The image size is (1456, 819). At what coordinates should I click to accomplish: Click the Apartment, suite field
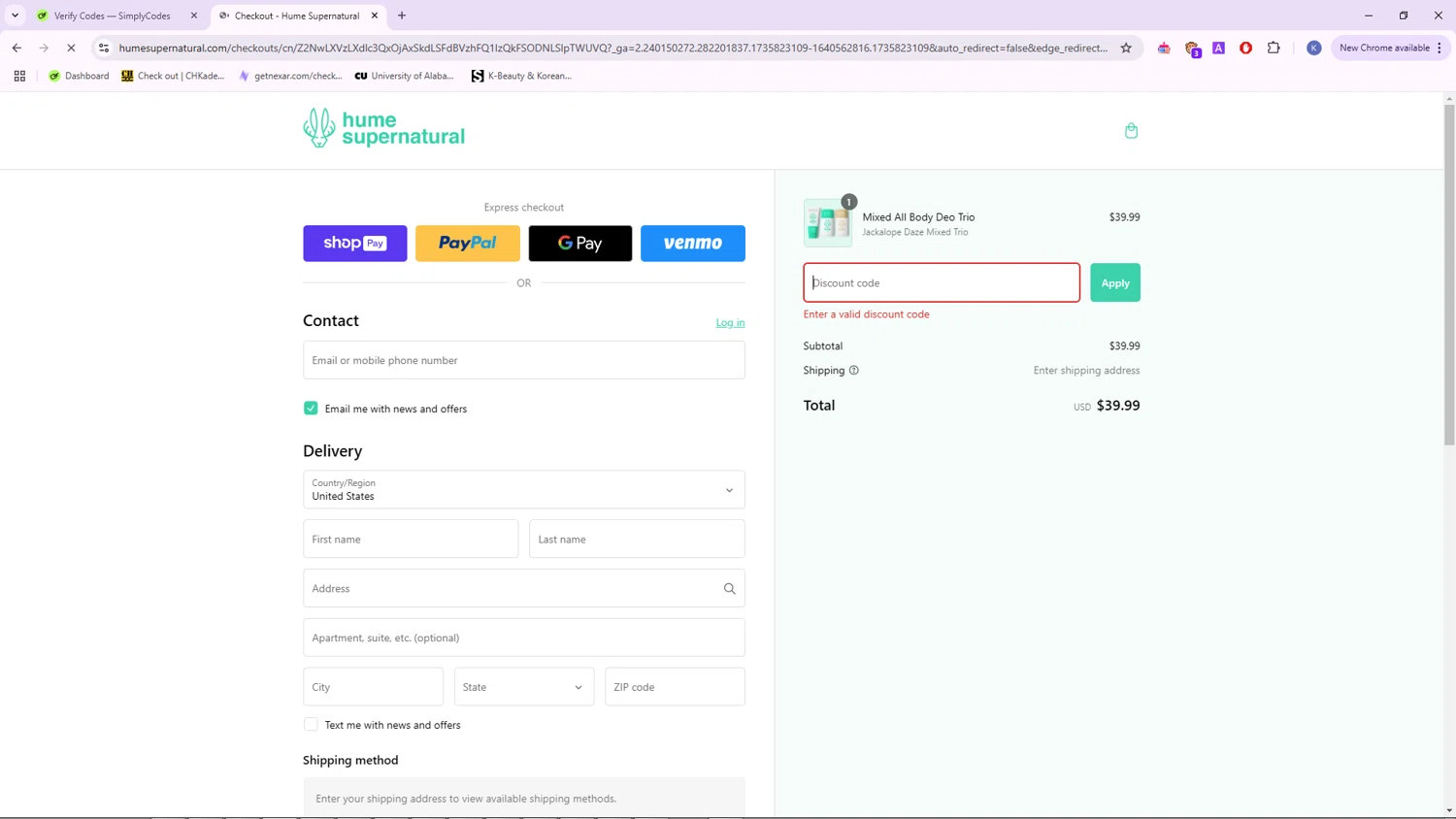pos(524,638)
